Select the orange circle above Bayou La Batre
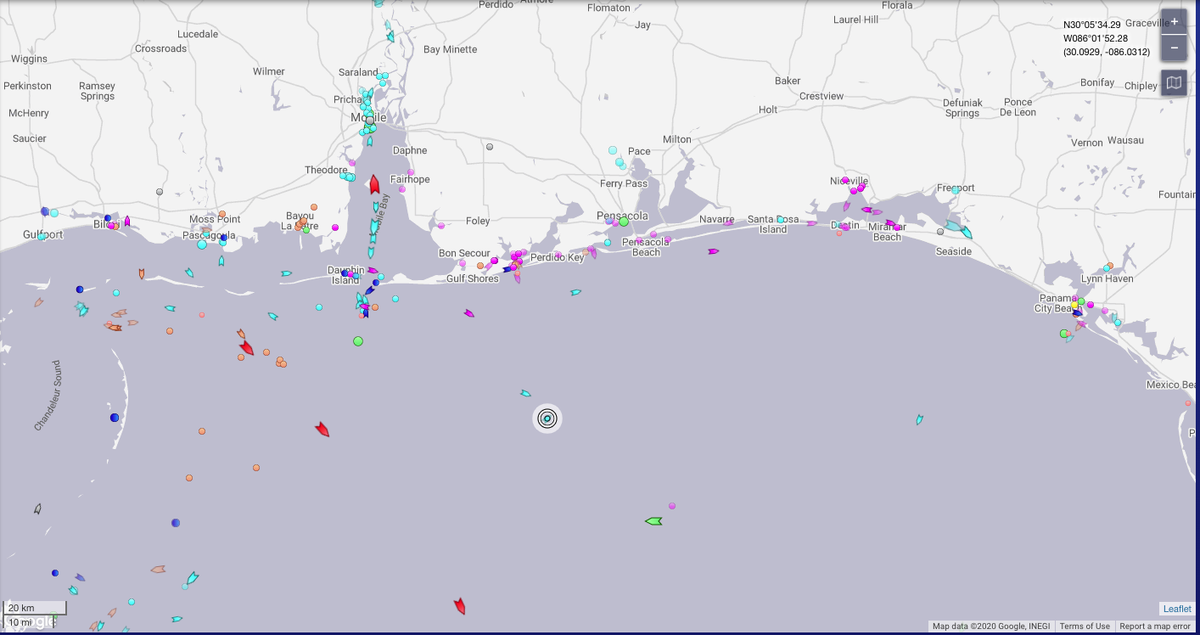Viewport: 1200px width, 635px height. pos(314,208)
